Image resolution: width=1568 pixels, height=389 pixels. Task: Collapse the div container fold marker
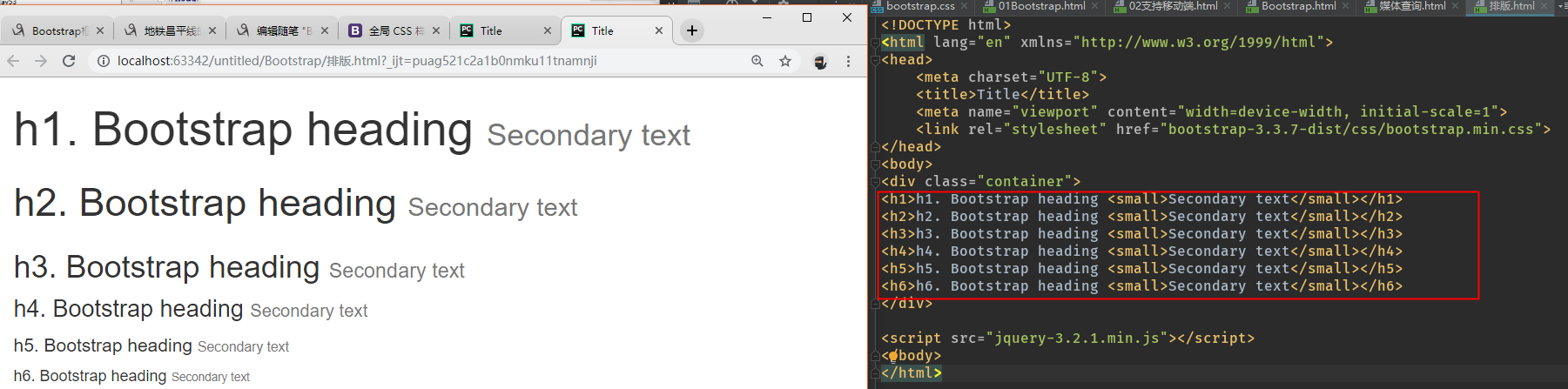click(x=875, y=182)
